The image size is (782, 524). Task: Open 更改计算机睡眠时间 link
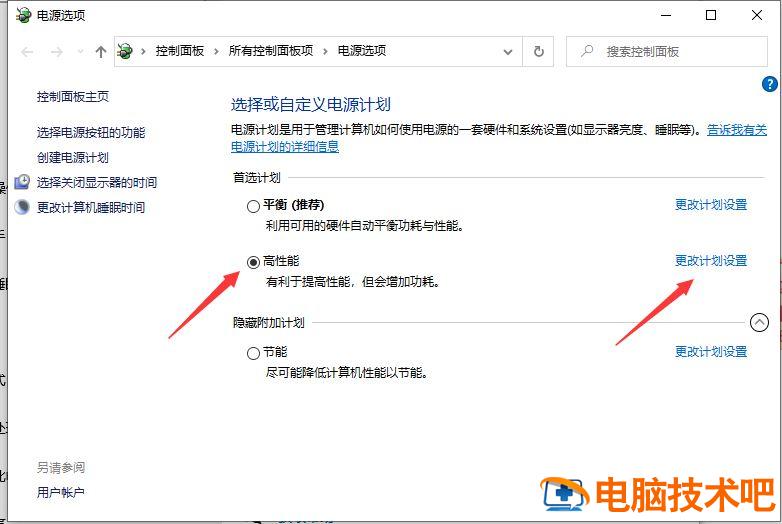click(x=91, y=207)
